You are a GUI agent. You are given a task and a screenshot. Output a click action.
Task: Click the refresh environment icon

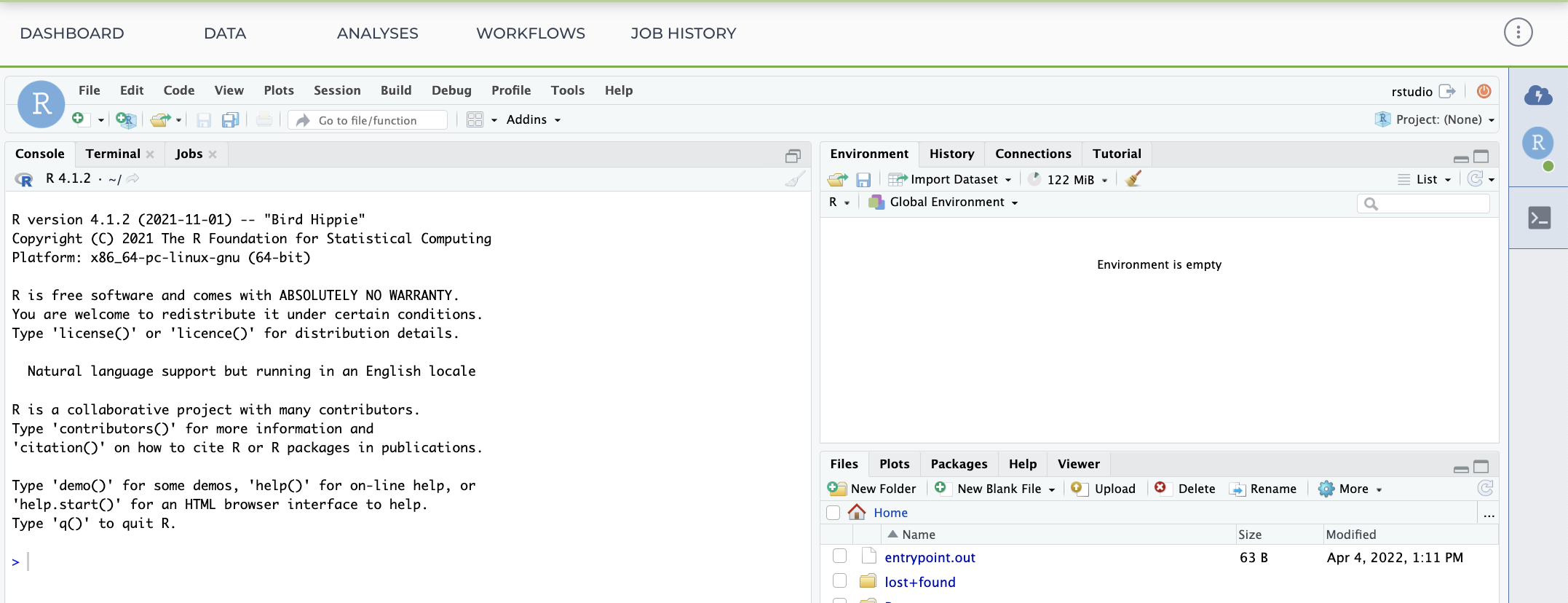click(x=1476, y=179)
